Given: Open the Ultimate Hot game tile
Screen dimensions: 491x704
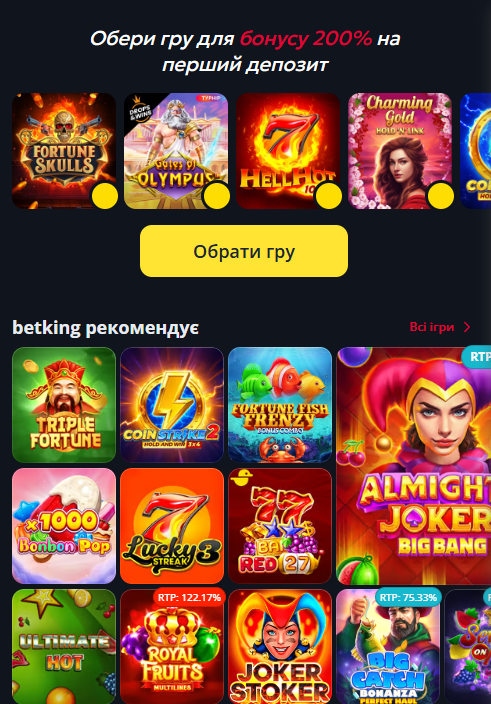Looking at the screenshot, I should click(64, 647).
